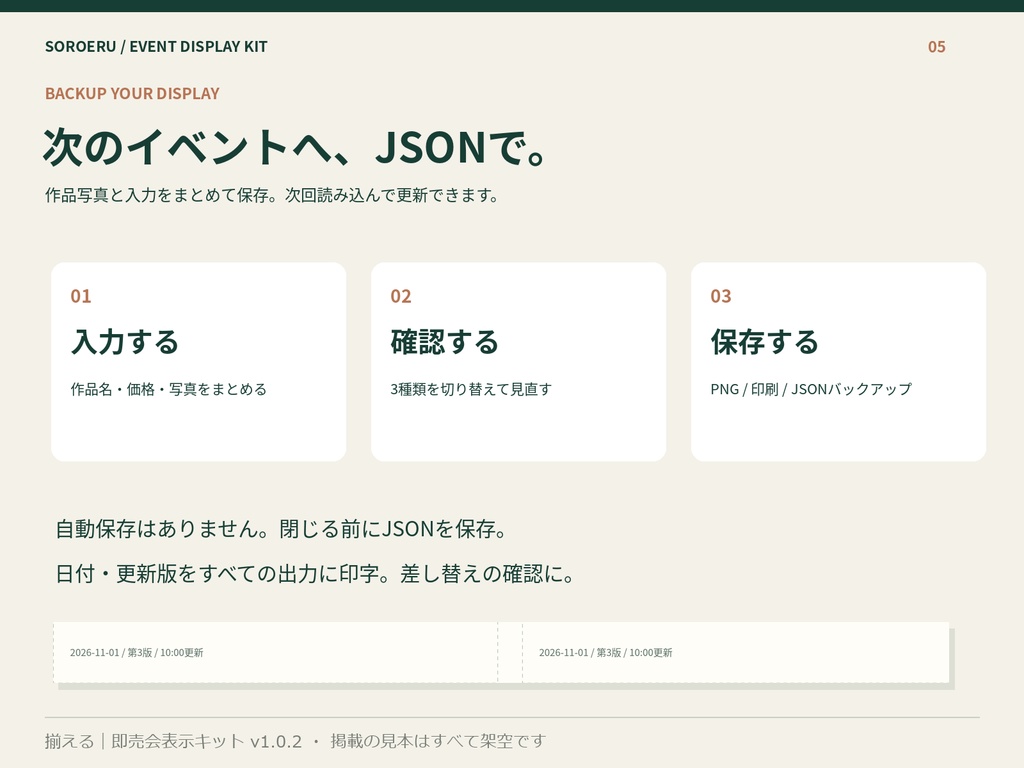Click the headline 次のイベントへ、JSONで。
The image size is (1024, 768).
pos(295,147)
